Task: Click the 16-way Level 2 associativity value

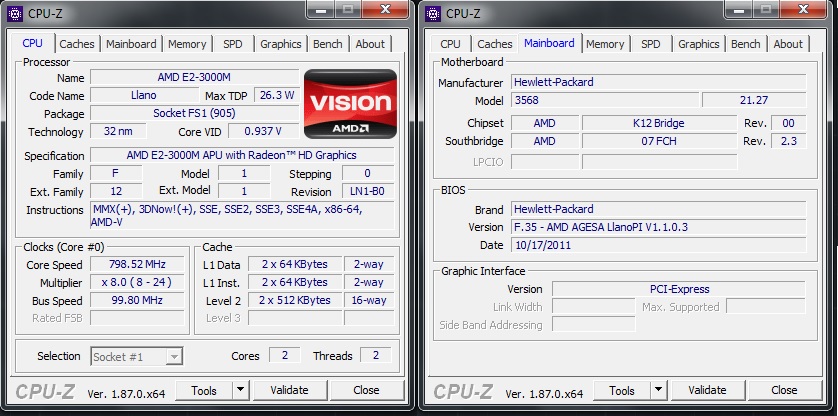Action: [369, 300]
